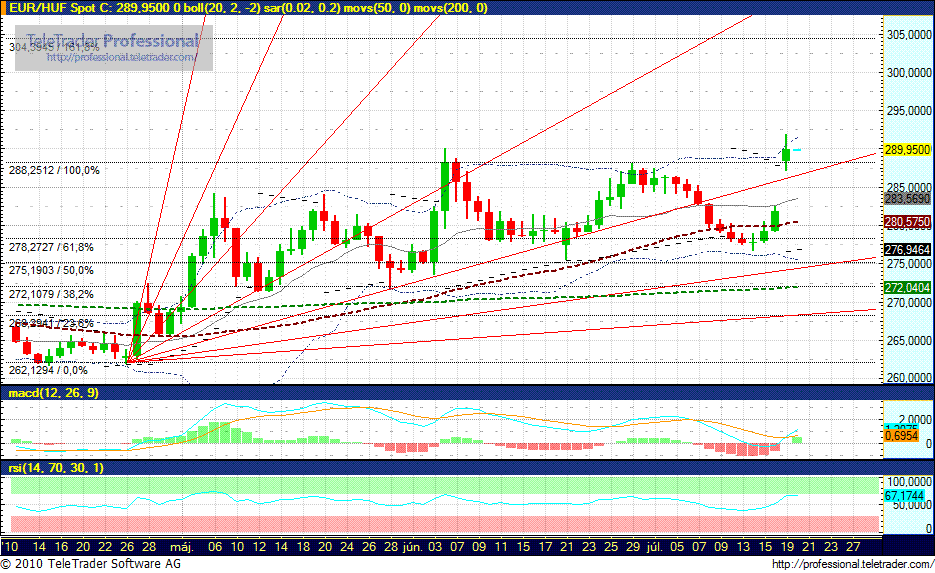Image resolution: width=935 pixels, height=573 pixels.
Task: Click the 0,6954 MACD value label
Action: pyautogui.click(x=901, y=436)
